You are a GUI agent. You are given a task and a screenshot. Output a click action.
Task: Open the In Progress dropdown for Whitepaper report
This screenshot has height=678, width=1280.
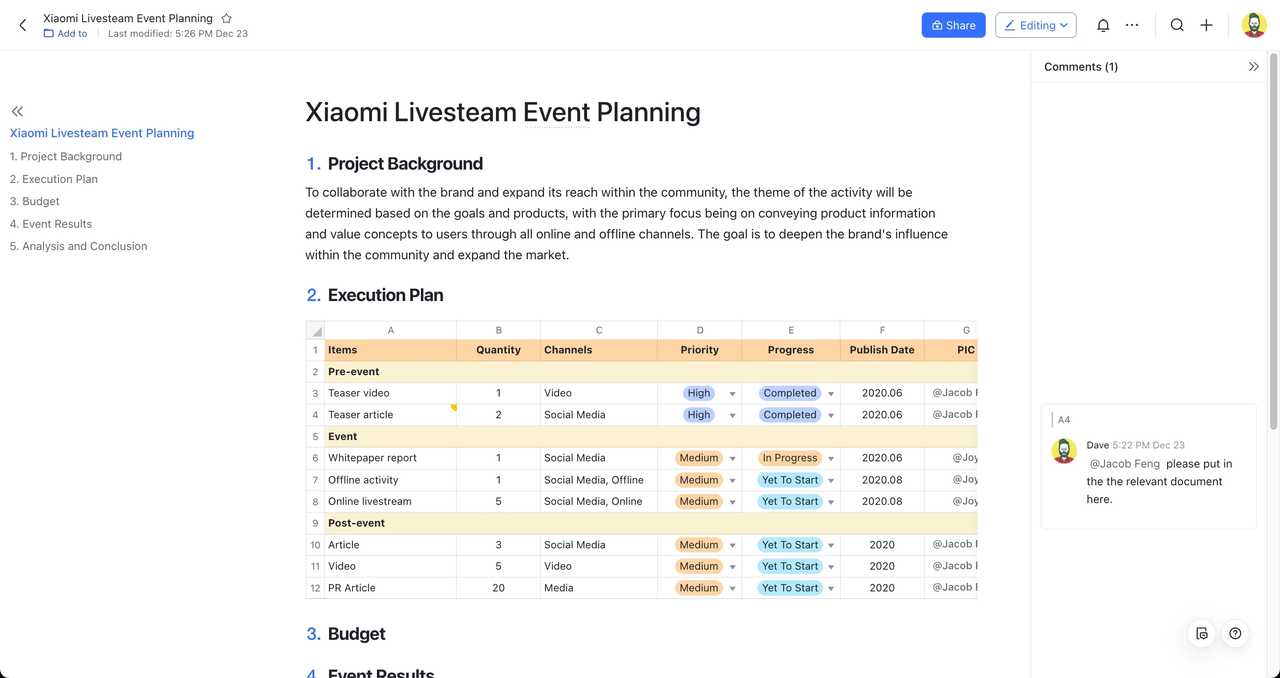point(831,458)
